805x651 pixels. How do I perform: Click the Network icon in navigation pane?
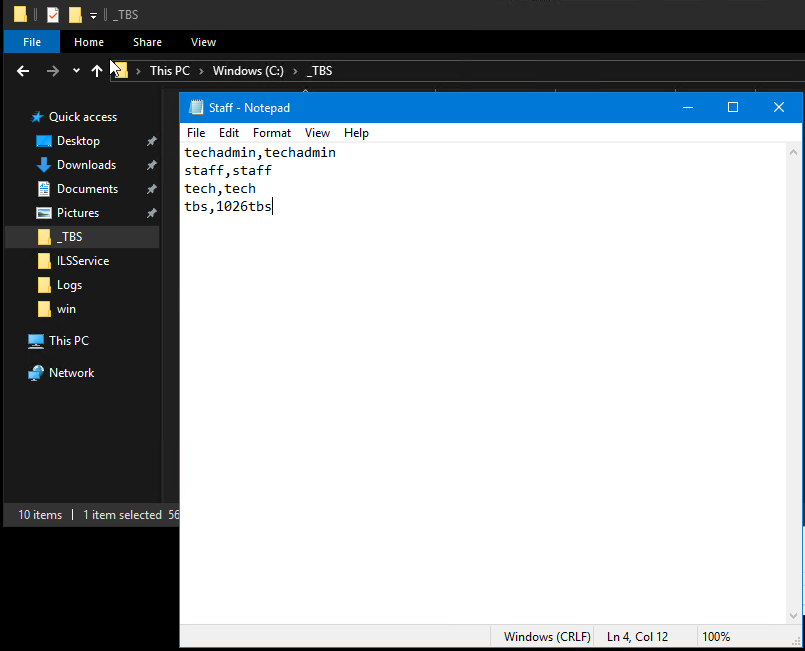coord(36,373)
